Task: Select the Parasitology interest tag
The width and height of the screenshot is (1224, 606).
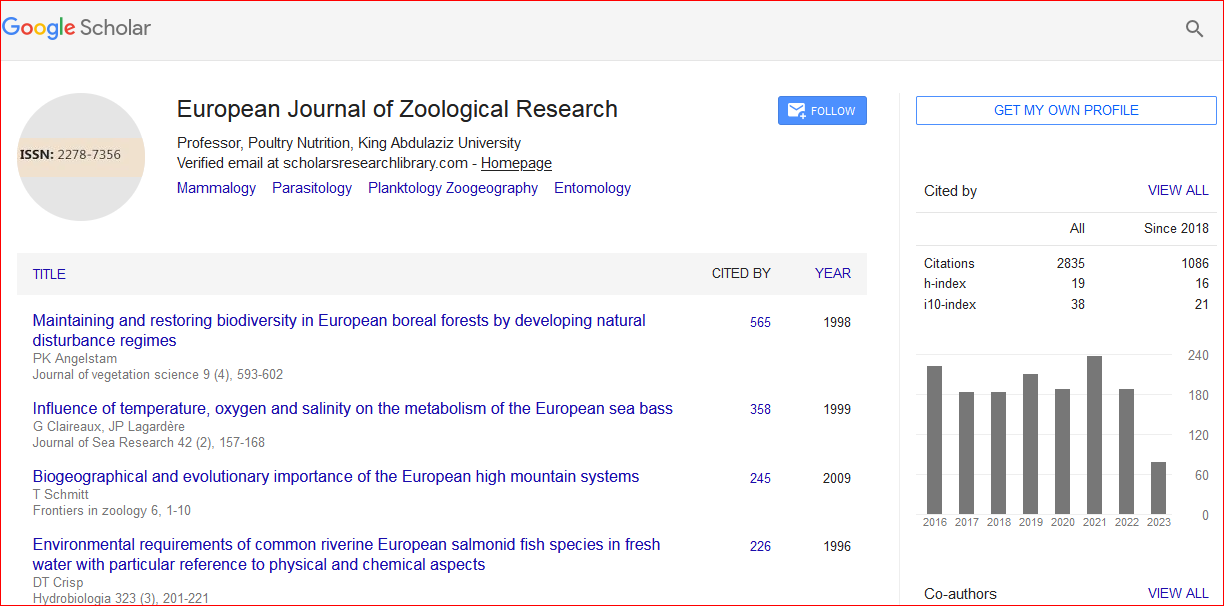Action: pyautogui.click(x=312, y=188)
